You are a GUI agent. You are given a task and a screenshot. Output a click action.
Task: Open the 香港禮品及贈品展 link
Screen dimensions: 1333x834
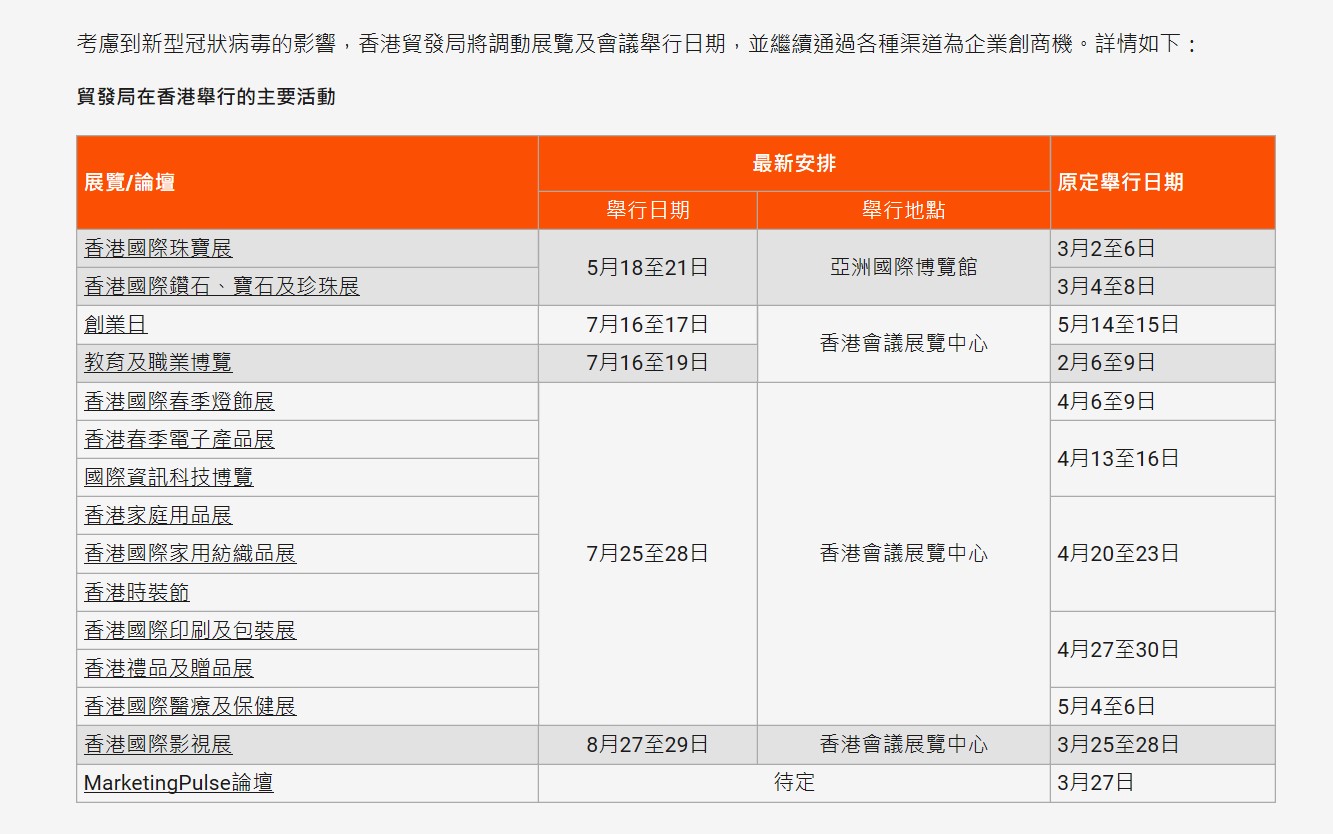click(x=166, y=667)
